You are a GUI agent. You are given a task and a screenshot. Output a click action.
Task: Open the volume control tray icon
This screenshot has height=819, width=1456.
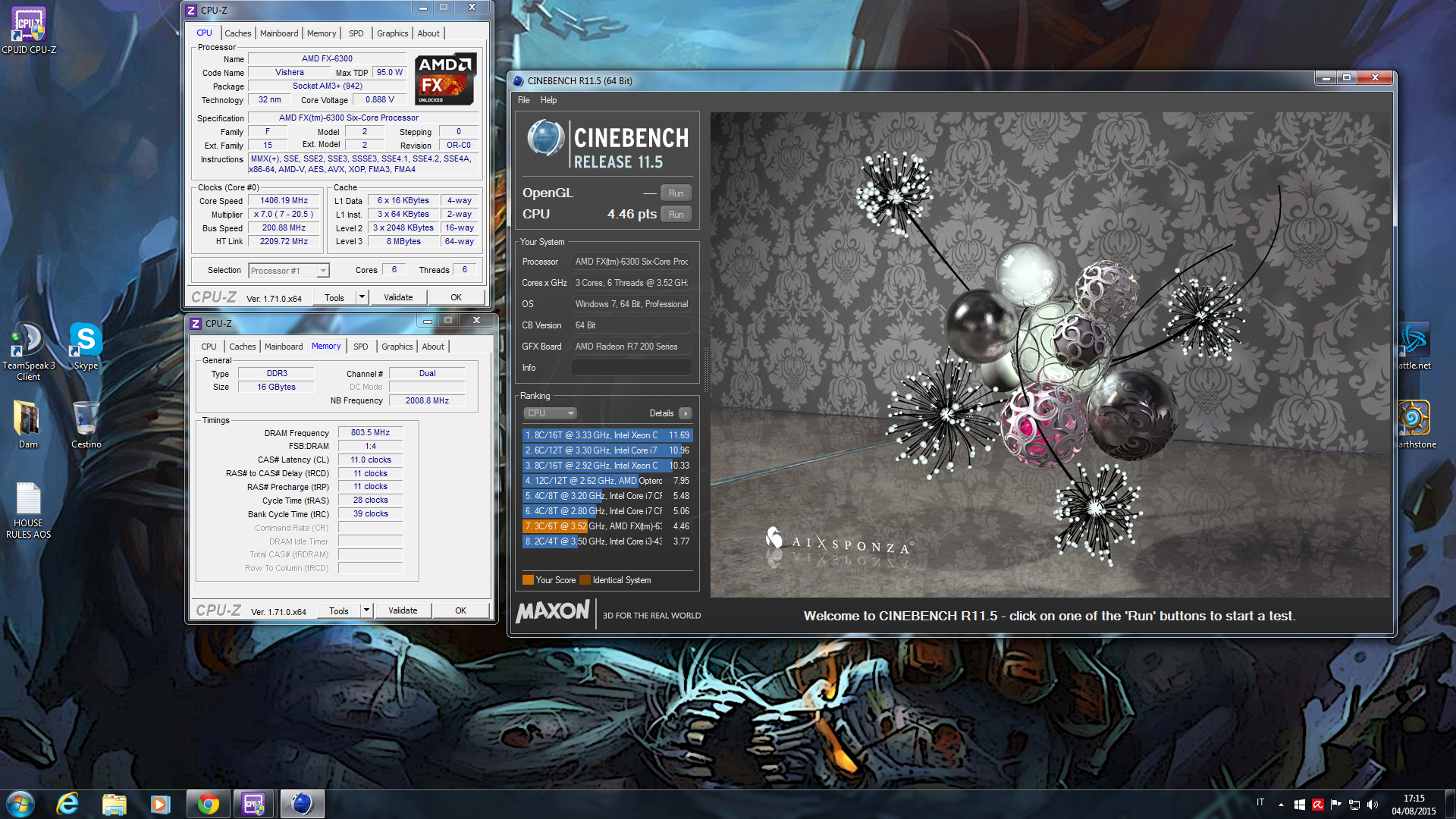(x=1372, y=805)
